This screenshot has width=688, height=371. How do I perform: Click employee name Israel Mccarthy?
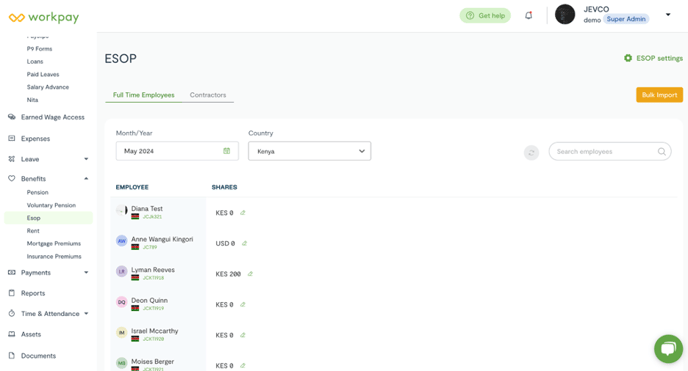coord(154,331)
